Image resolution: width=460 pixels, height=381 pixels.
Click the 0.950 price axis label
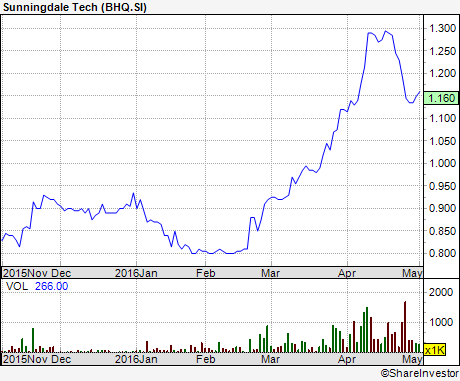pos(442,186)
